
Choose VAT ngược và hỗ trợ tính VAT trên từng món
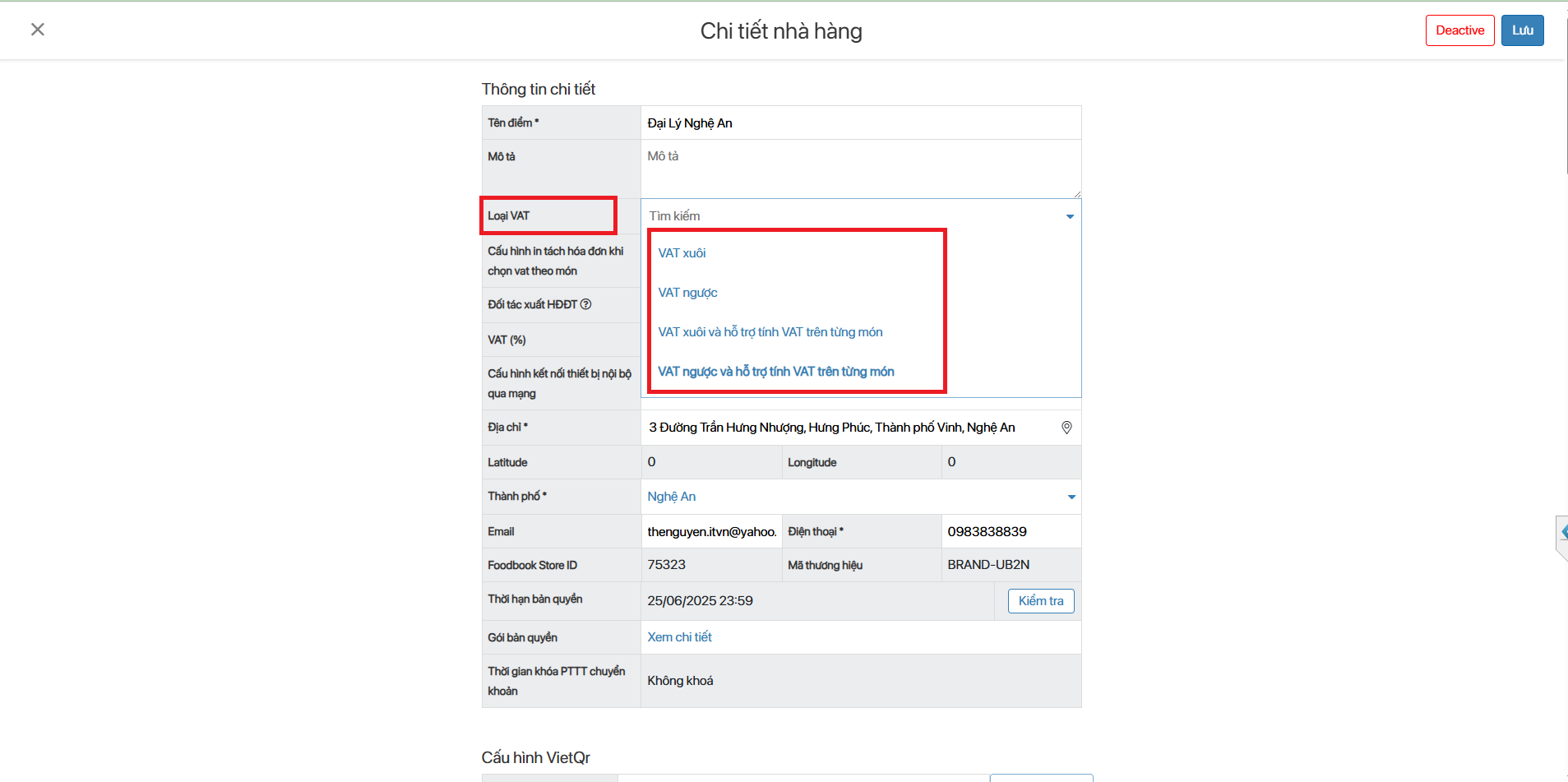pyautogui.click(x=775, y=372)
